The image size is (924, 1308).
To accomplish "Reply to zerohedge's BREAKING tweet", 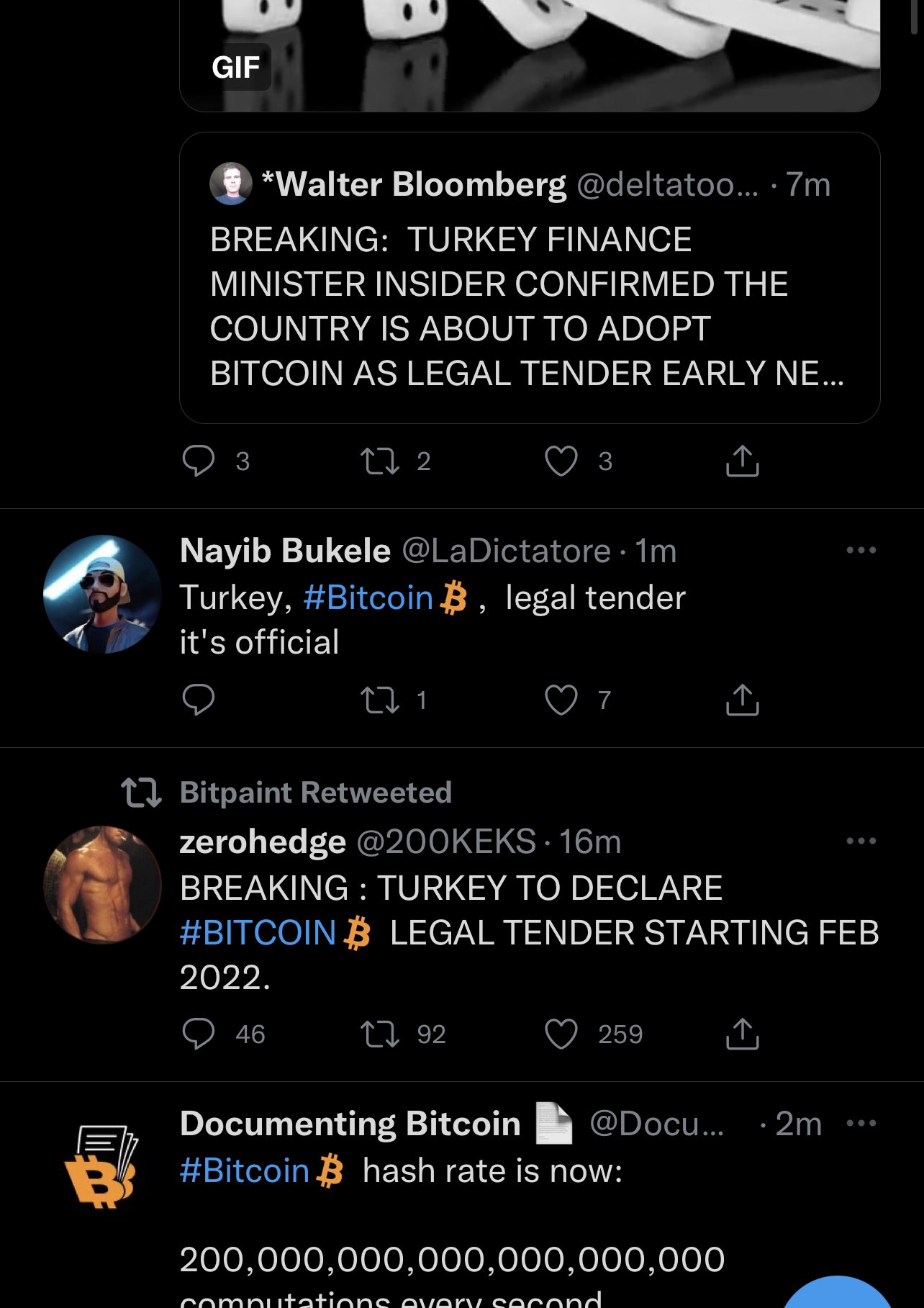I will point(199,1034).
